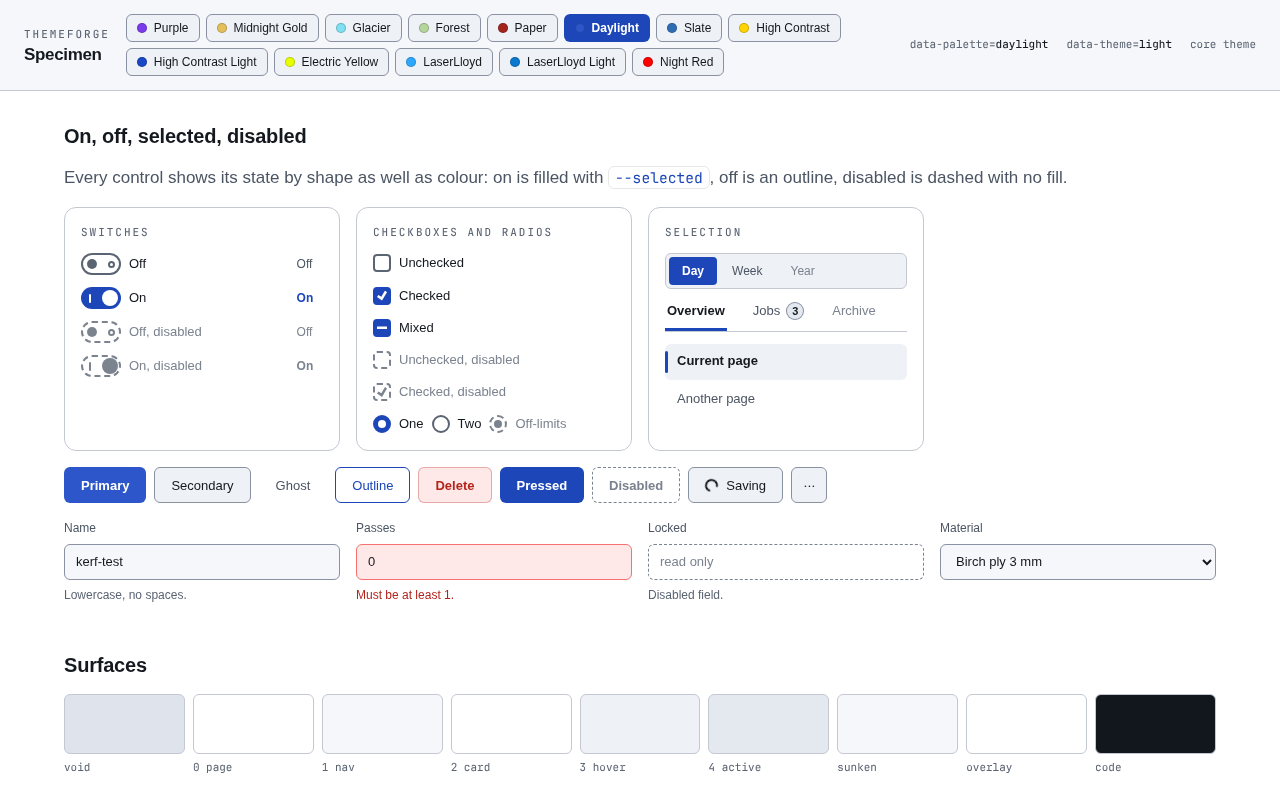This screenshot has height=800, width=1280.
Task: Click the Pressed button
Action: pyautogui.click(x=542, y=485)
